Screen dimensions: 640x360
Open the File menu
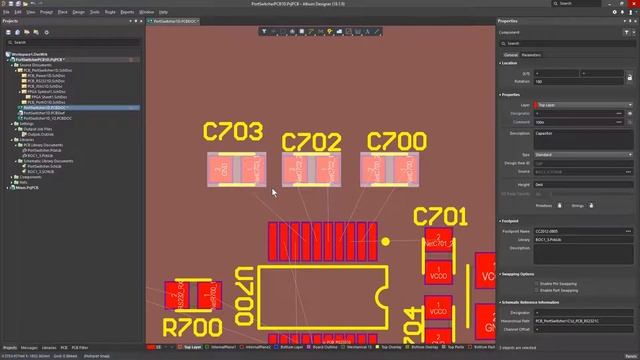pyautogui.click(x=6, y=12)
